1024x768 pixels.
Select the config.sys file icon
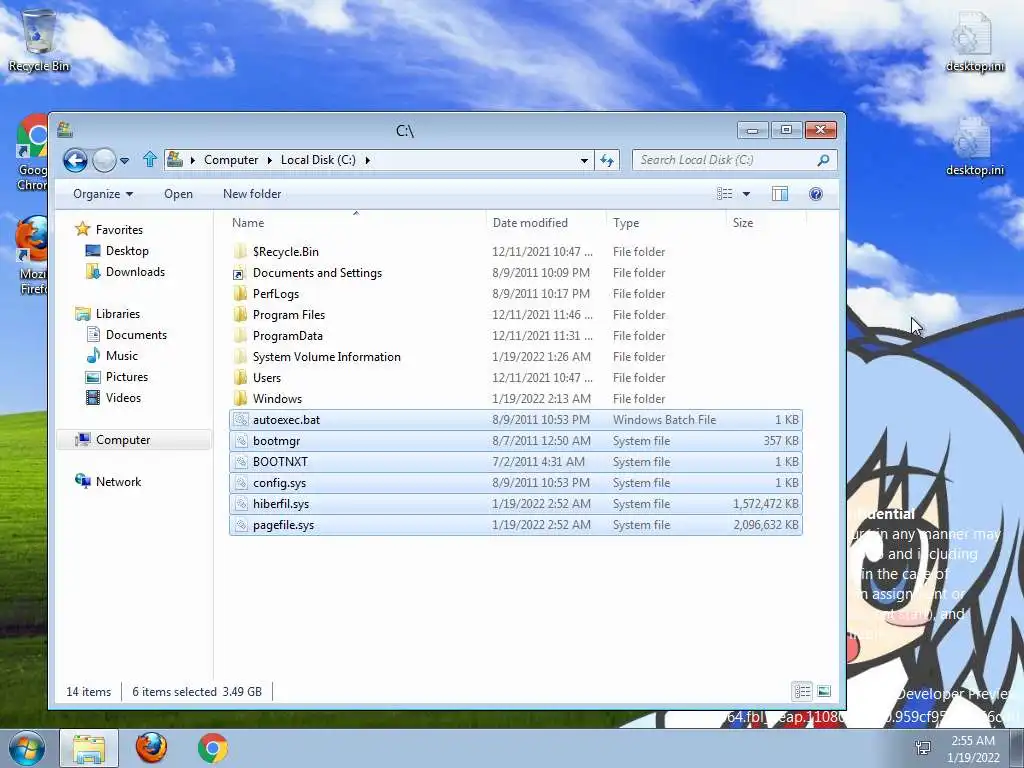tap(241, 483)
